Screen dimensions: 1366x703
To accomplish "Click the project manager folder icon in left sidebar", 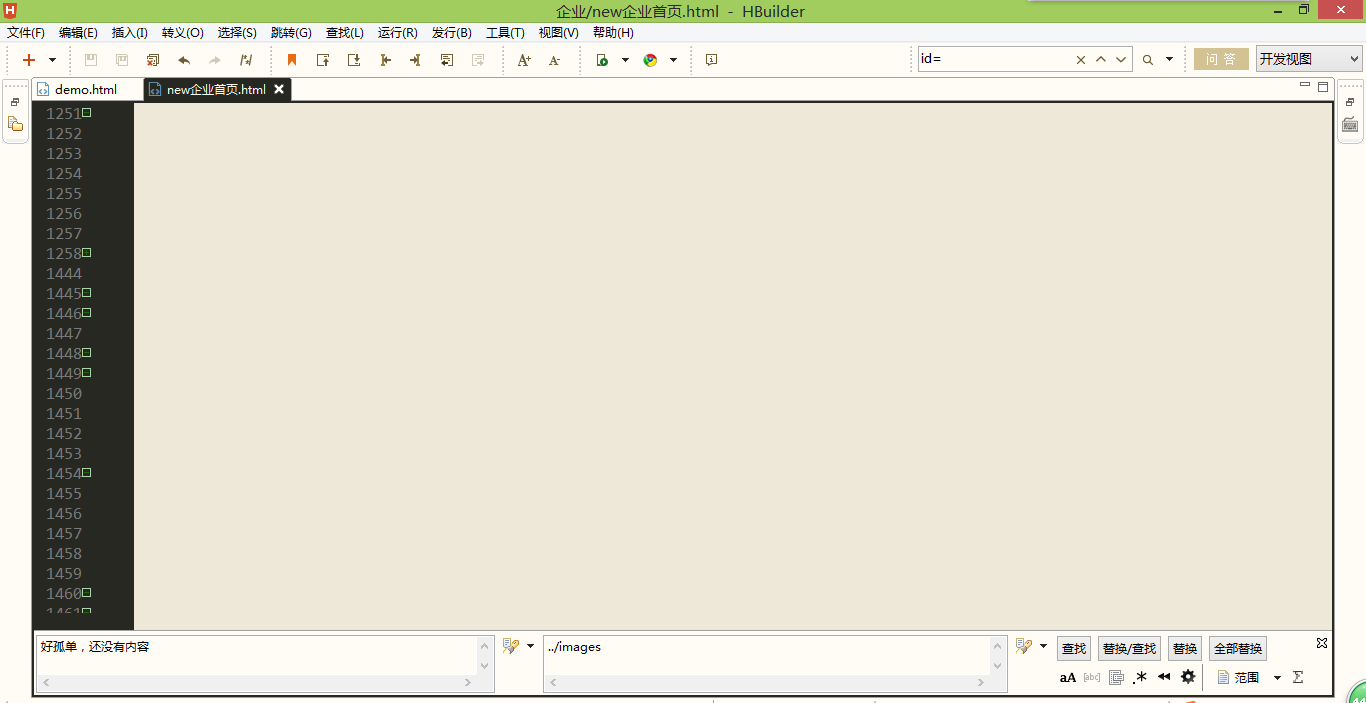I will (x=15, y=124).
